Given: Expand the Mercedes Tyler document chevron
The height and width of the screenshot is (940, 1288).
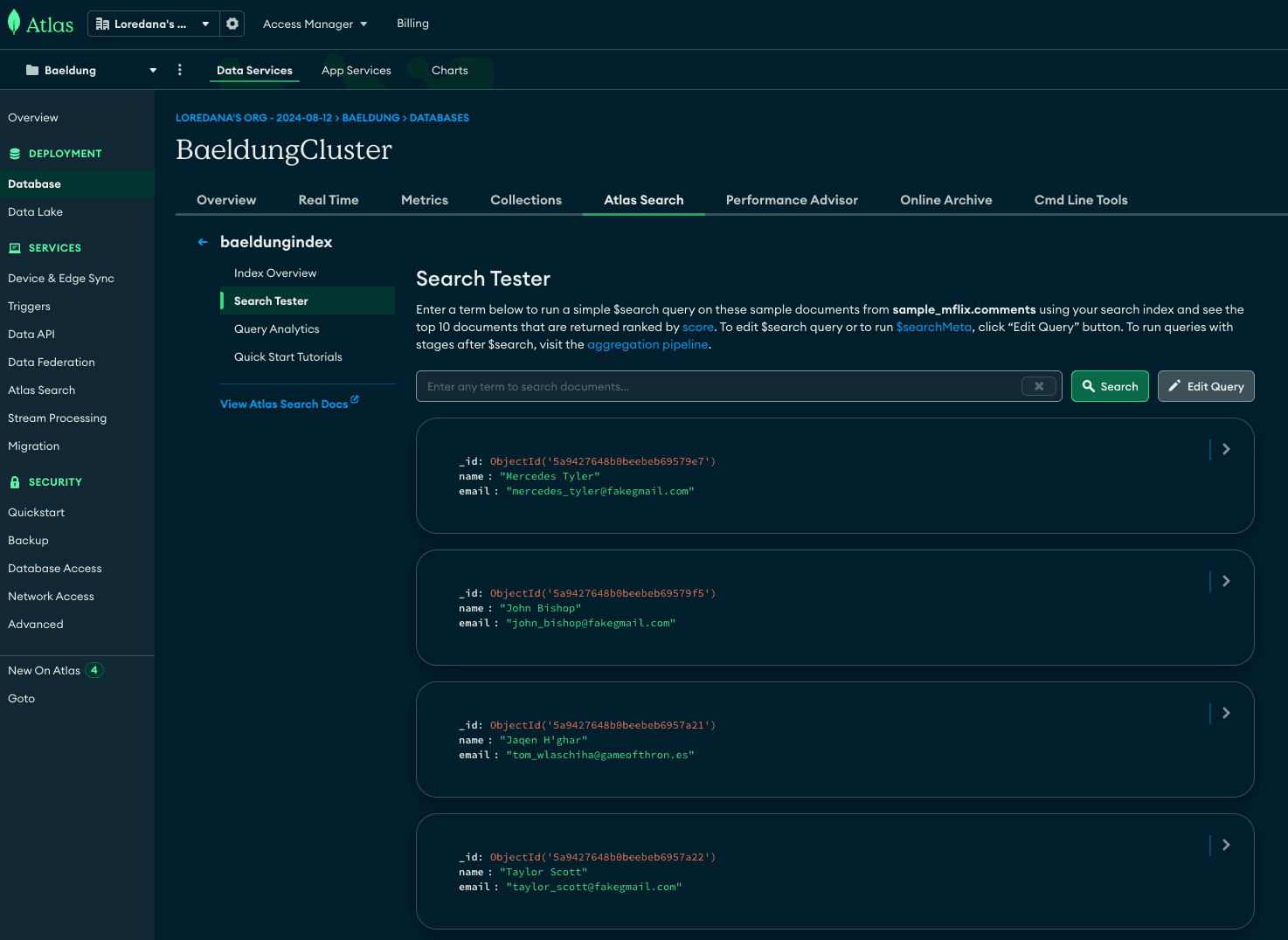Looking at the screenshot, I should pos(1226,449).
